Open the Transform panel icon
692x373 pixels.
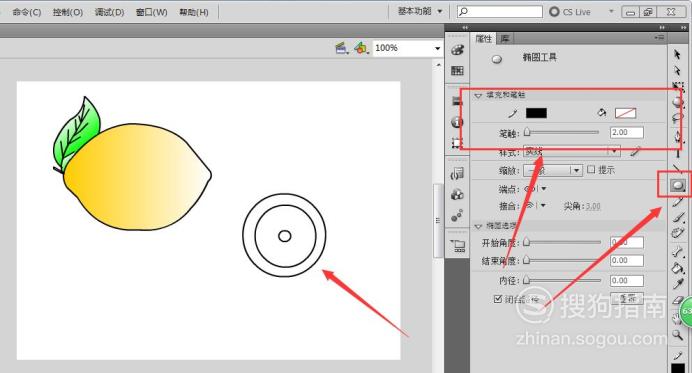pos(457,143)
